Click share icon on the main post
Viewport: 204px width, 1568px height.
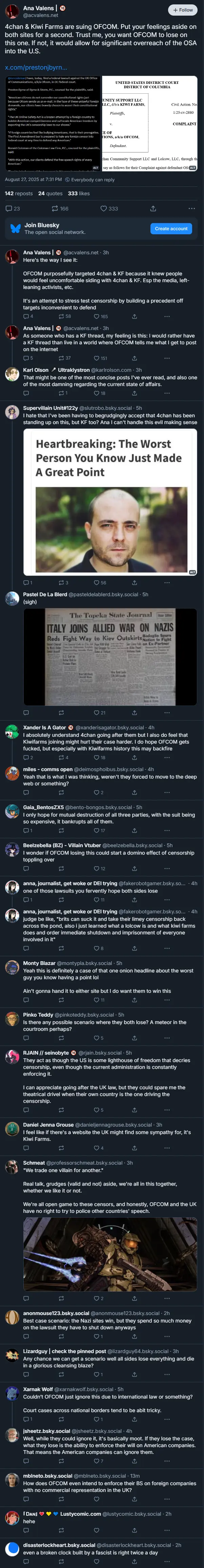153,208
